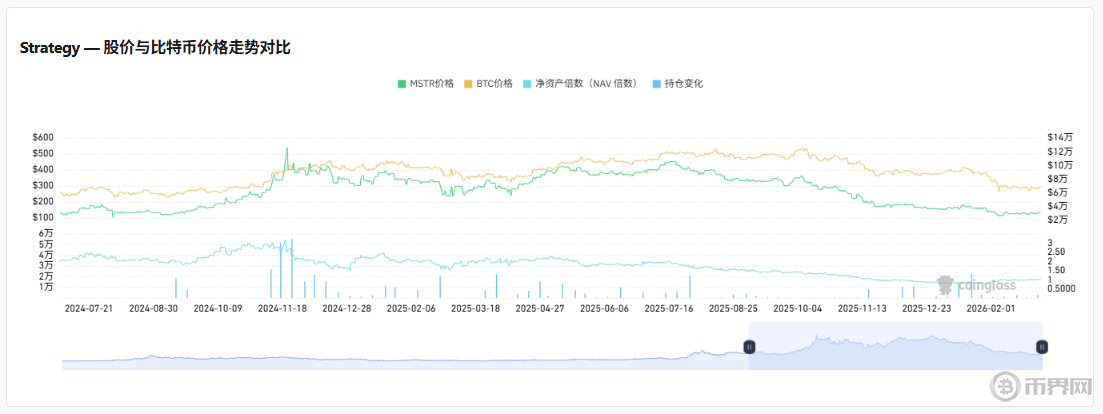1103x414 pixels.
Task: Toggle the 持仓变化 legend series
Action: tap(675, 84)
